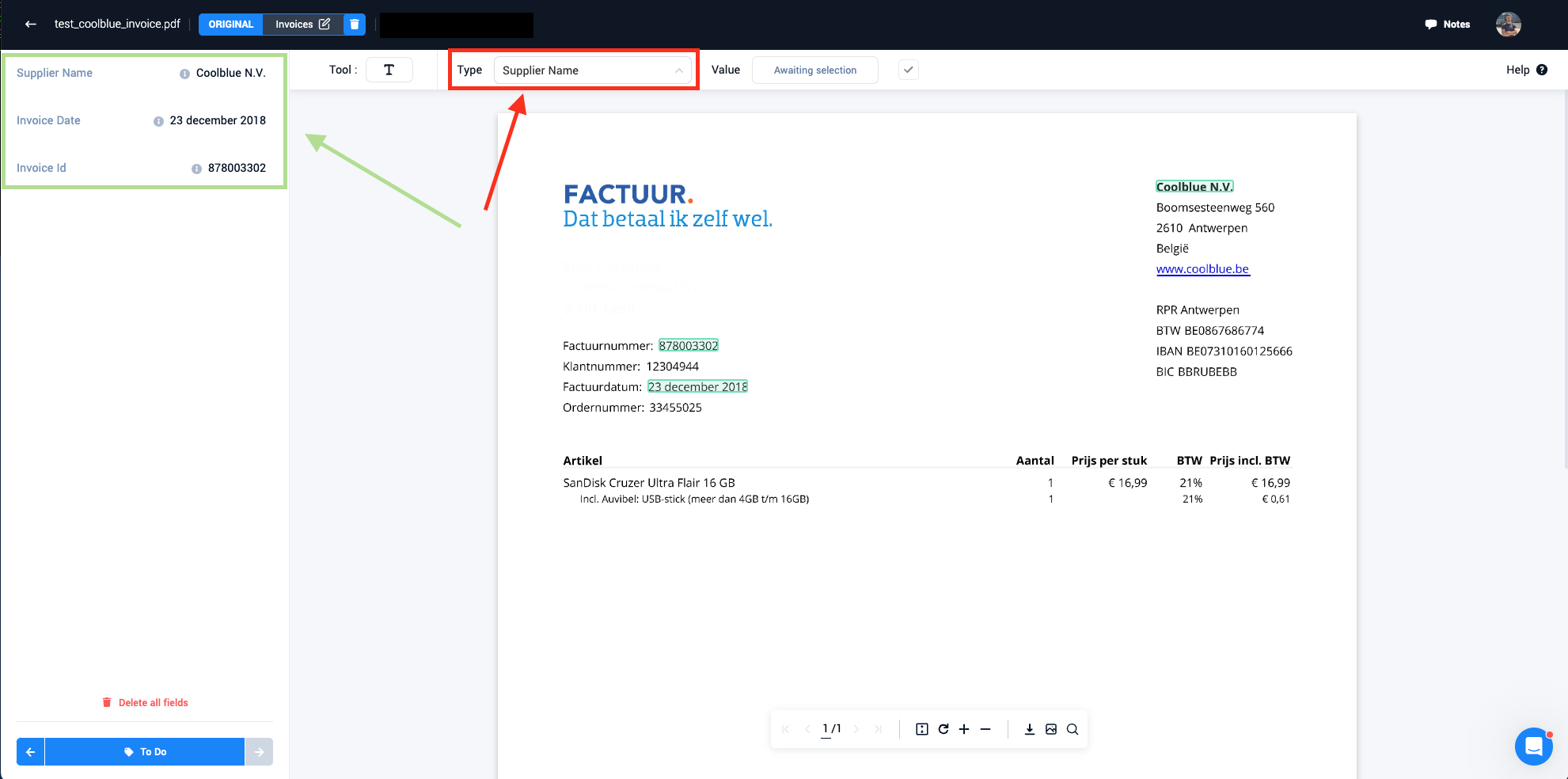Zoom in on the document
Viewport: 1568px width, 779px height.
click(x=964, y=729)
